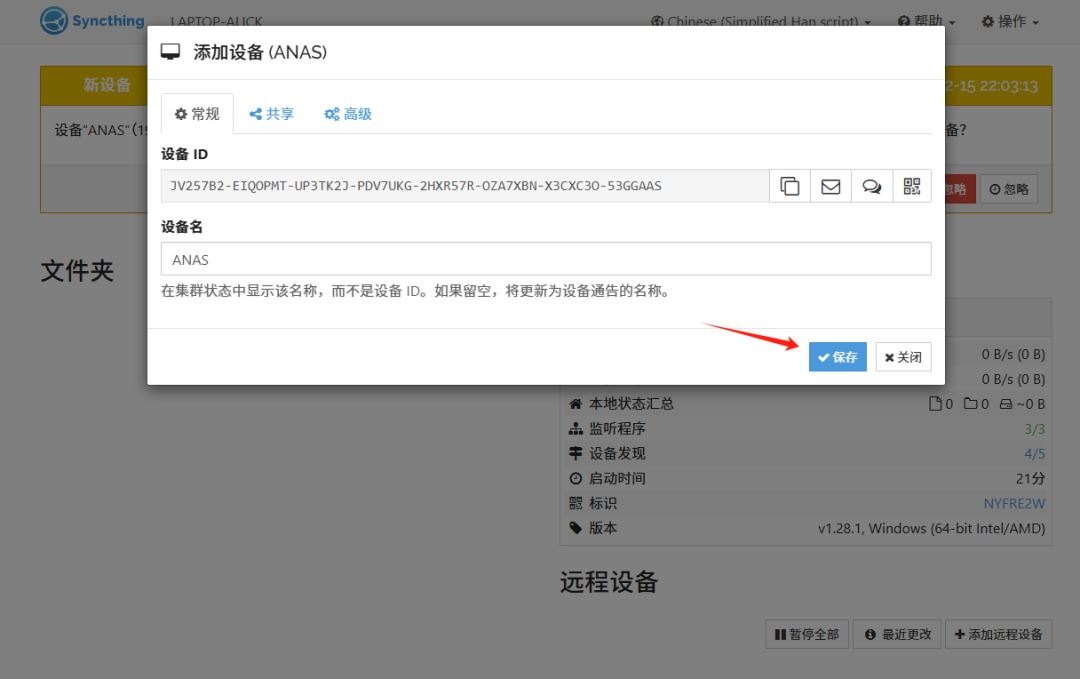Open 最近更改 list
This screenshot has width=1080, height=679.
[898, 634]
